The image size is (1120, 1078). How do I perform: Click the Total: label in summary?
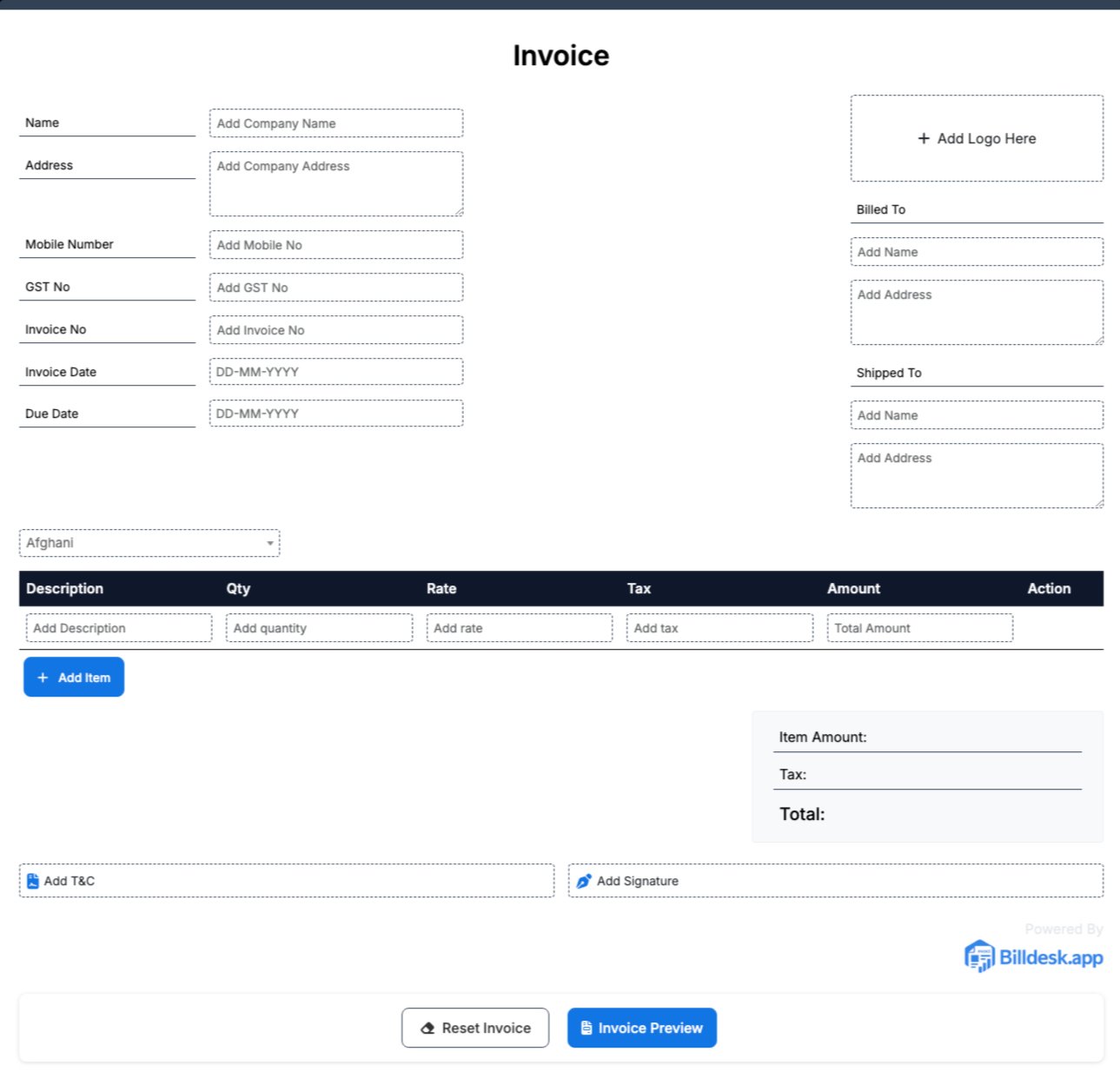802,814
